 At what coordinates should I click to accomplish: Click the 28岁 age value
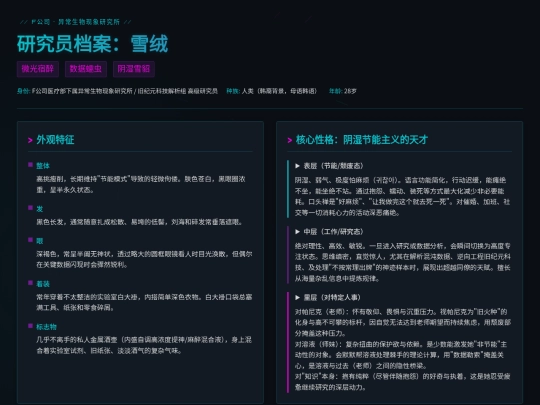pos(350,91)
